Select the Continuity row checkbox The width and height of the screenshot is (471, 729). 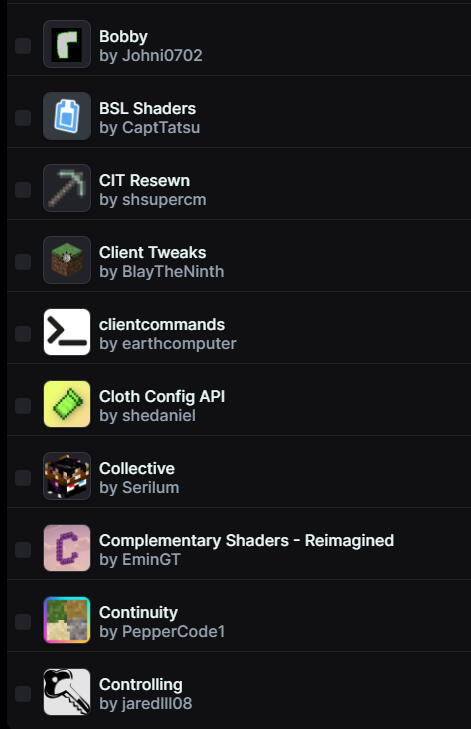pos(23,622)
